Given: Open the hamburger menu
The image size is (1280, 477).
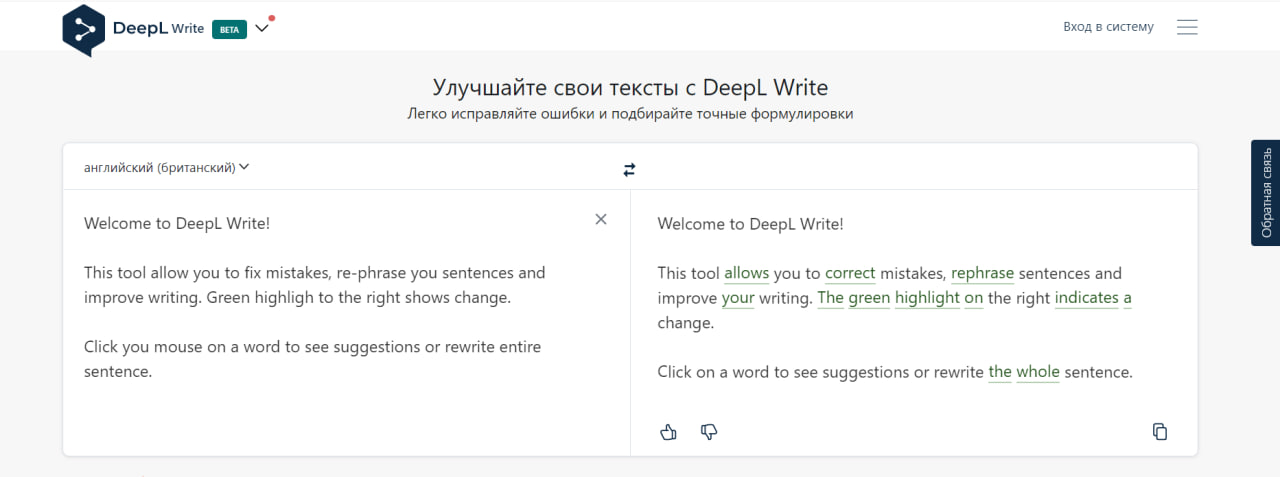Looking at the screenshot, I should point(1187,27).
